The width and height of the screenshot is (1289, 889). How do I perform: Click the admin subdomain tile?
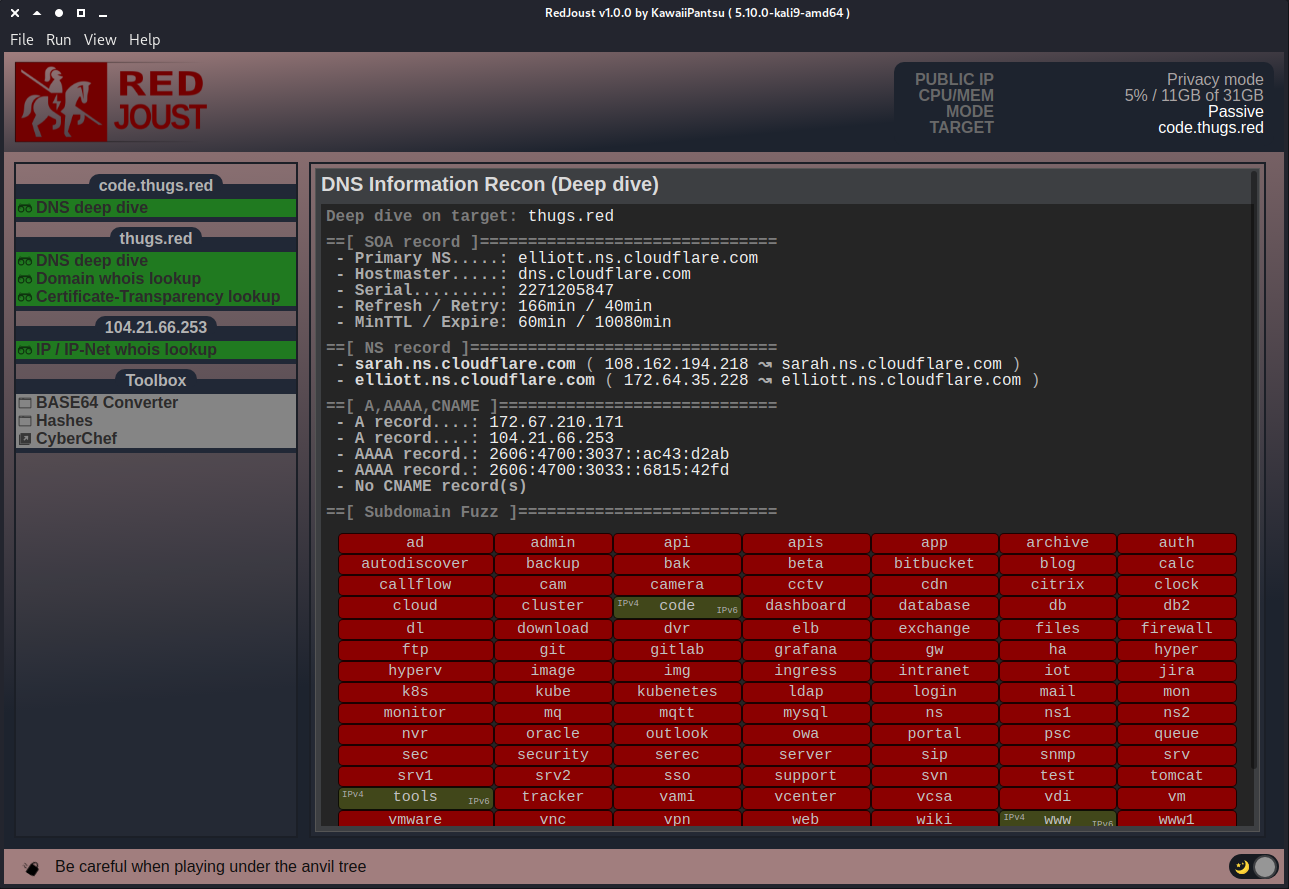coord(553,543)
